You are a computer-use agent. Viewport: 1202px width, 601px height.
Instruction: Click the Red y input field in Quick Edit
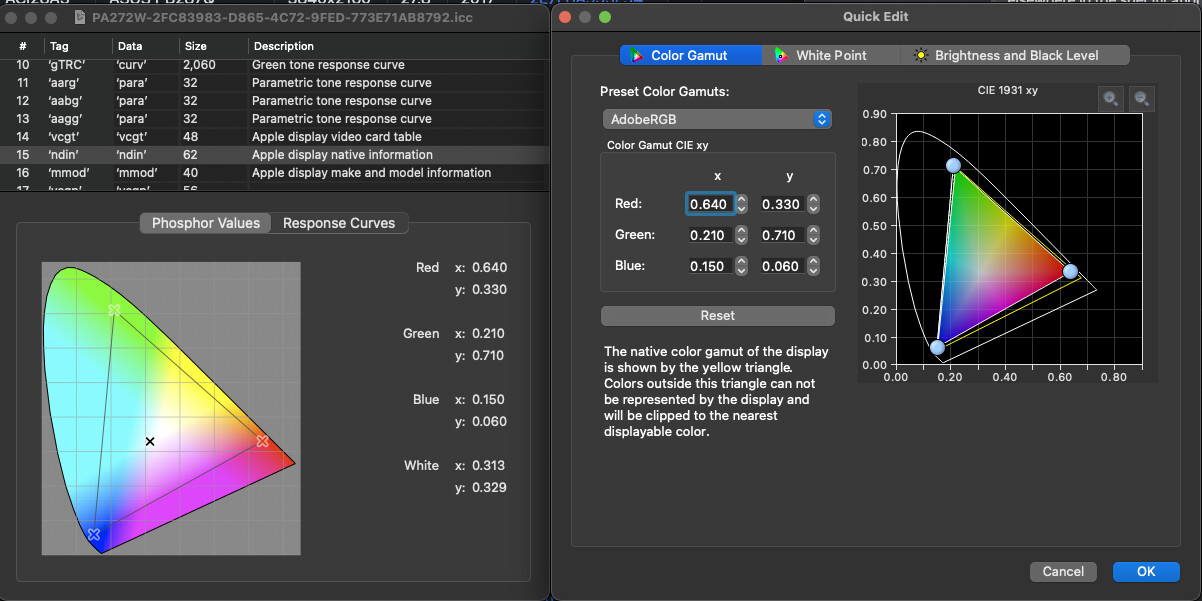[x=782, y=204]
